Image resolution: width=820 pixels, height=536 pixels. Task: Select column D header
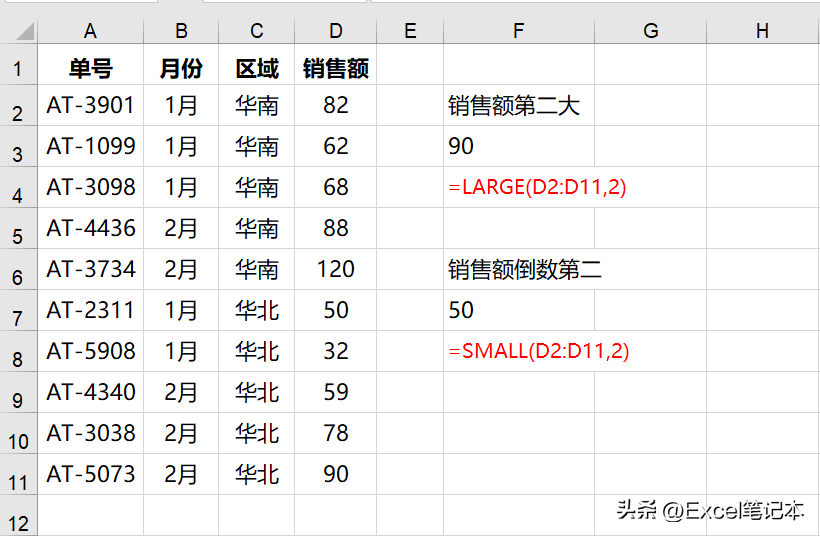pyautogui.click(x=335, y=31)
